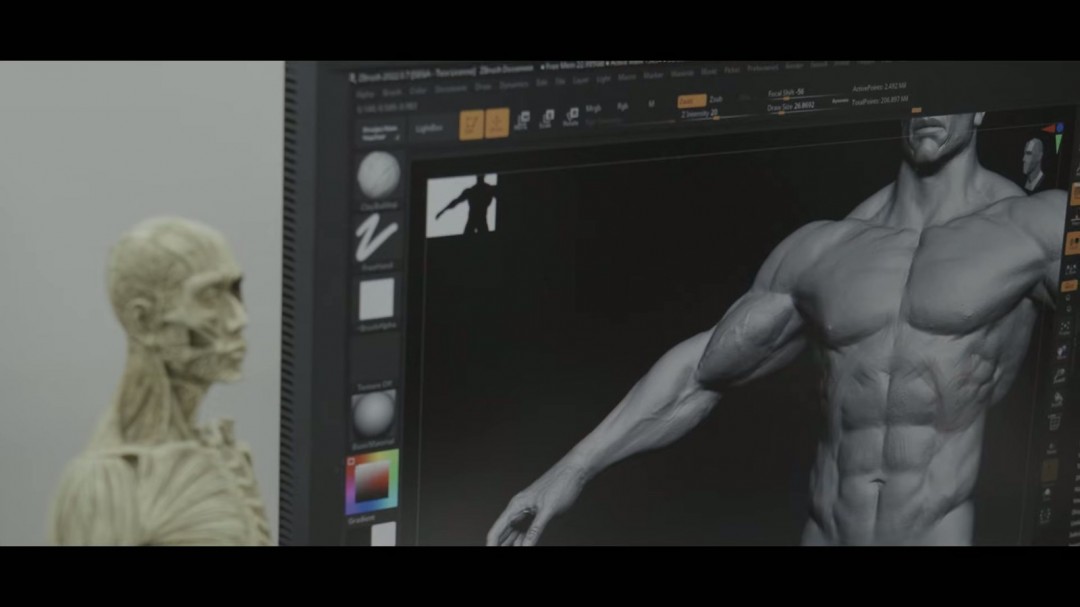Click the head camera orientation widget
Viewport: 1080px width, 607px height.
coord(1032,162)
